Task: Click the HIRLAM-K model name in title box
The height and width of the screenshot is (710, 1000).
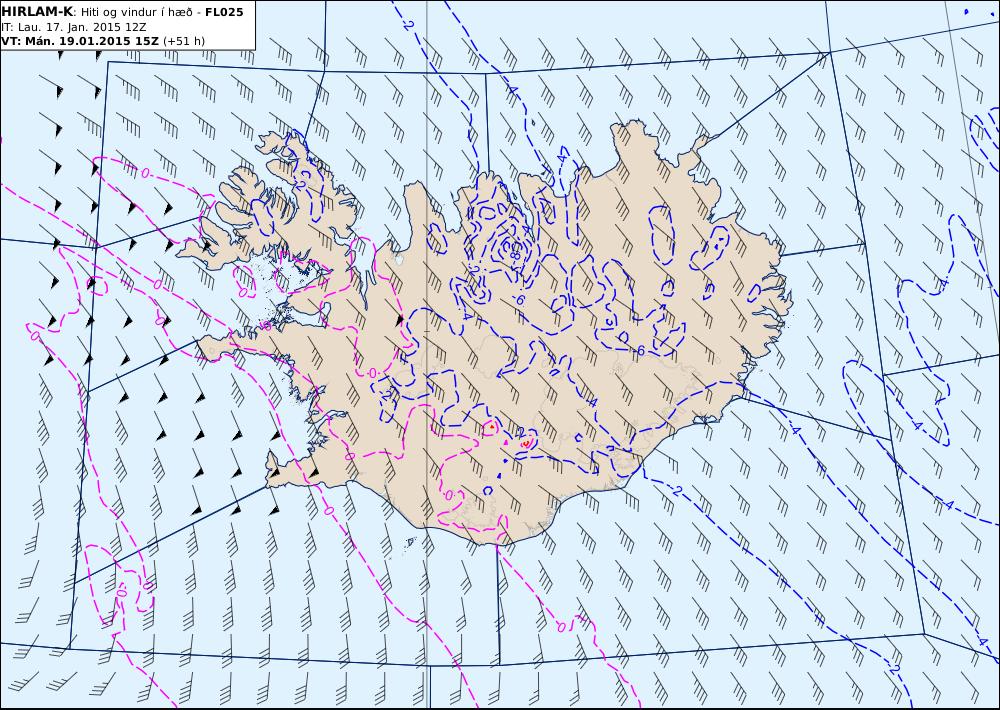Action: (x=37, y=12)
